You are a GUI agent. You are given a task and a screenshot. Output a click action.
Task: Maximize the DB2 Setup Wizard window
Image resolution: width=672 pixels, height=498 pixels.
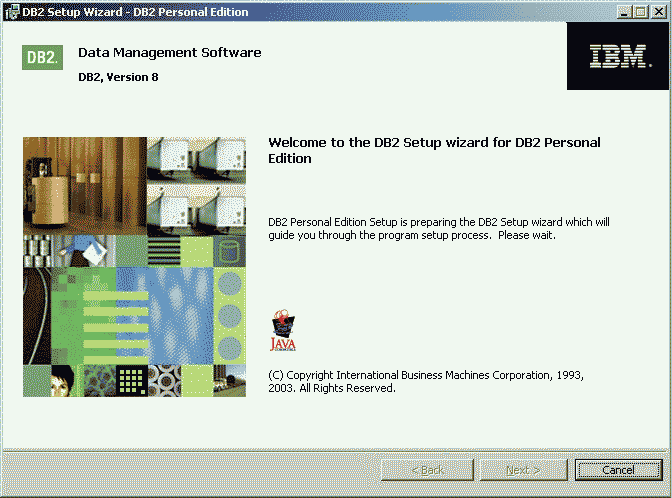coord(639,11)
